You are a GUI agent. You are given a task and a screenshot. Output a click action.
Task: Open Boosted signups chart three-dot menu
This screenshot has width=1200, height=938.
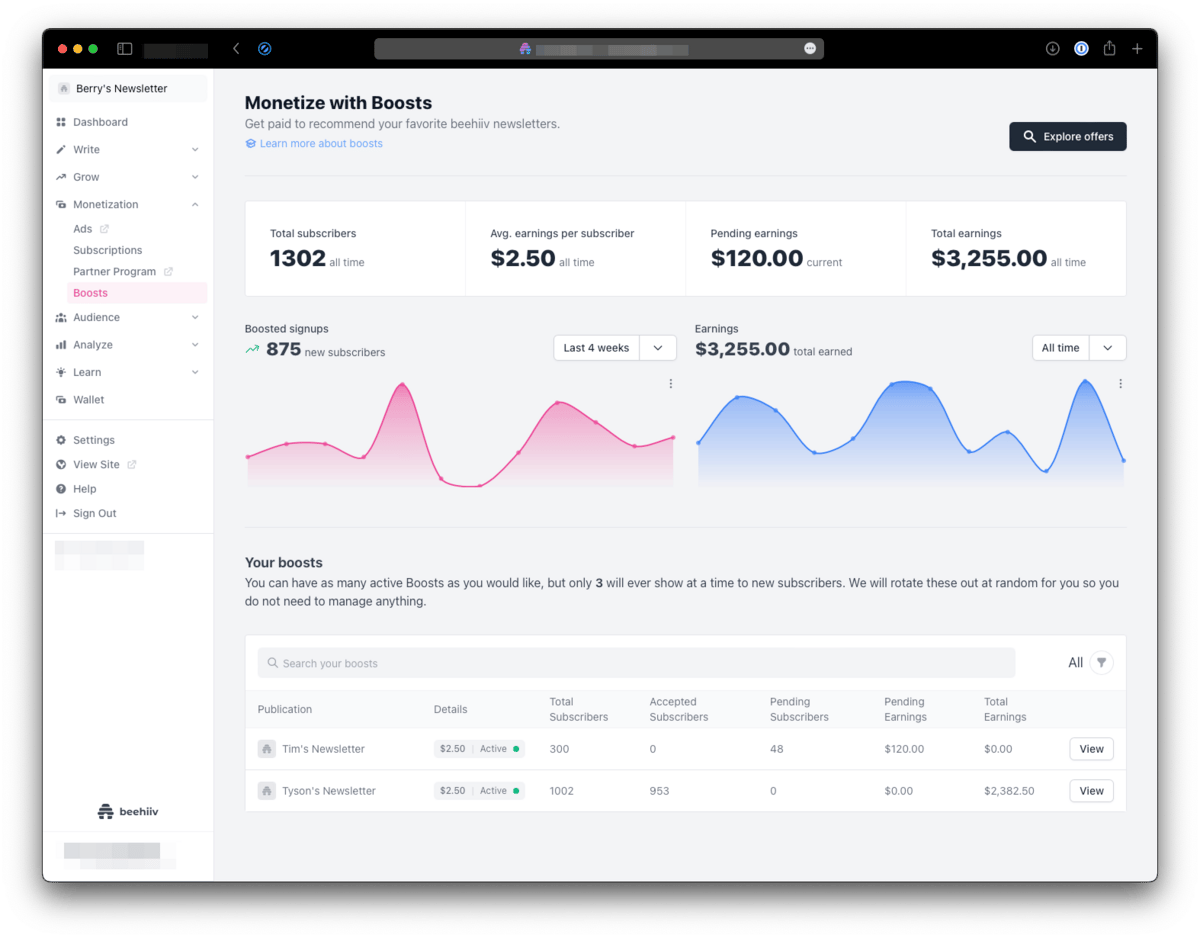(670, 384)
